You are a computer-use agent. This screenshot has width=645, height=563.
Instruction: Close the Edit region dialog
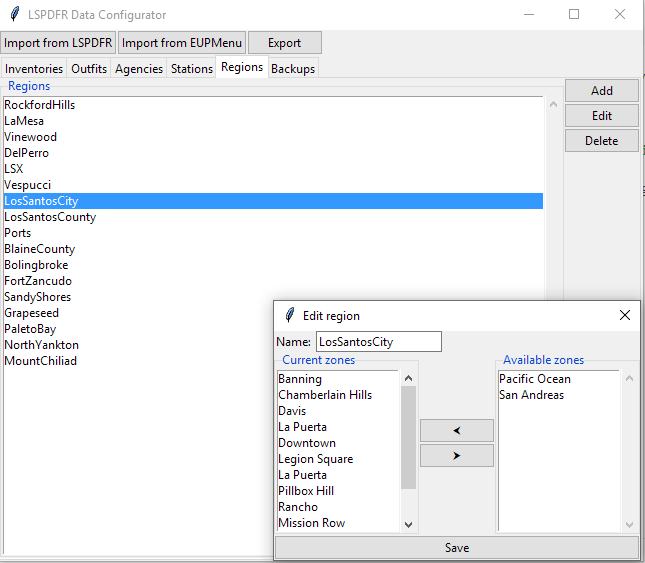coord(625,315)
